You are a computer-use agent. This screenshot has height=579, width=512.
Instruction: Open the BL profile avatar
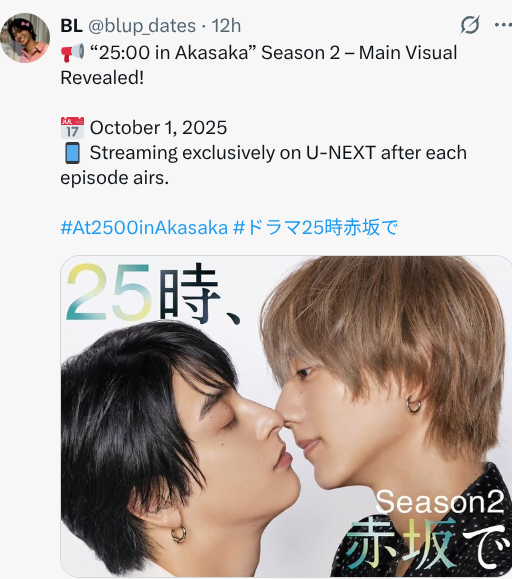pos(25,38)
